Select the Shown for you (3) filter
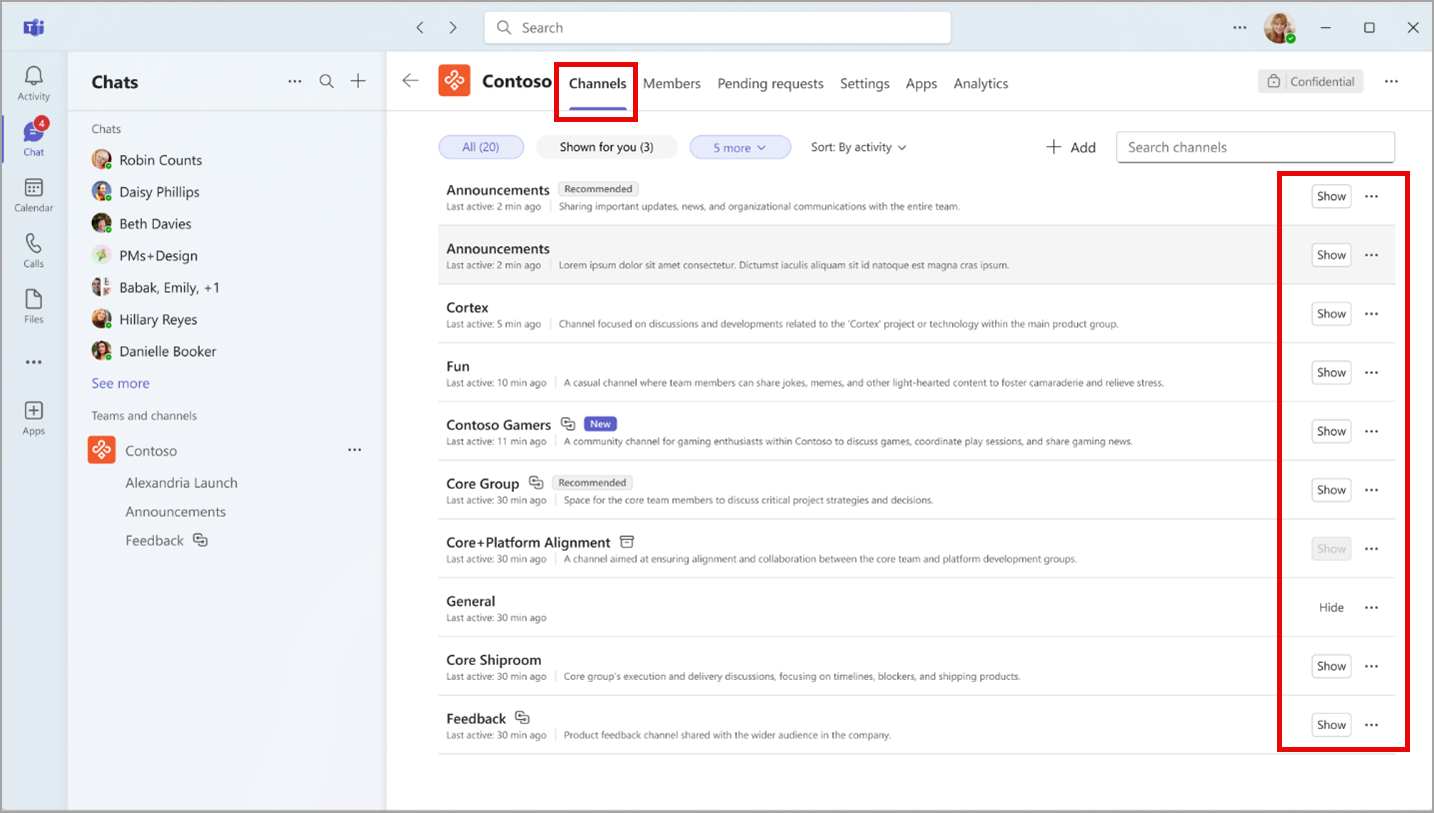Image resolution: width=1434 pixels, height=813 pixels. coord(606,147)
